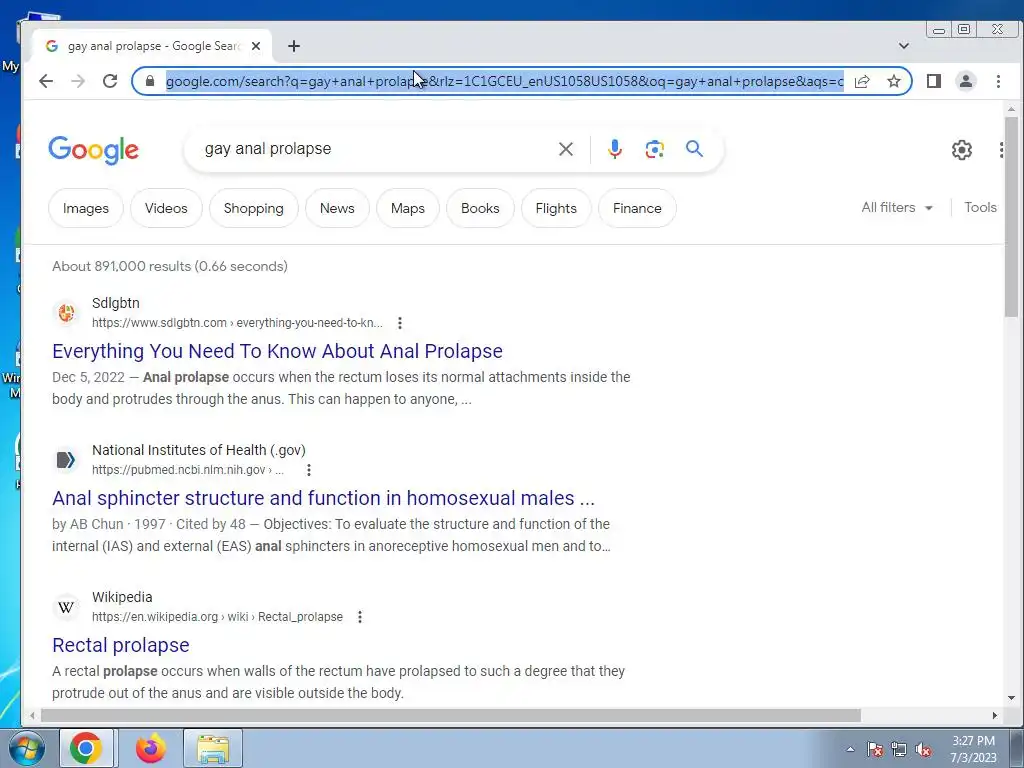Click the Sdlgbtn site favicon
The image size is (1024, 768).
[x=66, y=313]
